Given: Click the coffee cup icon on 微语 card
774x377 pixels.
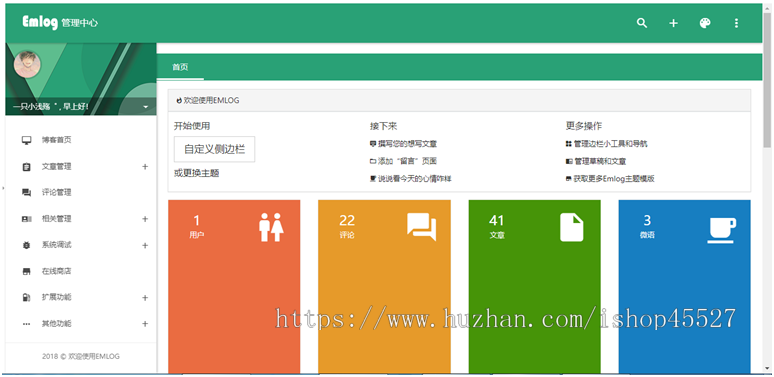Looking at the screenshot, I should click(x=722, y=229).
